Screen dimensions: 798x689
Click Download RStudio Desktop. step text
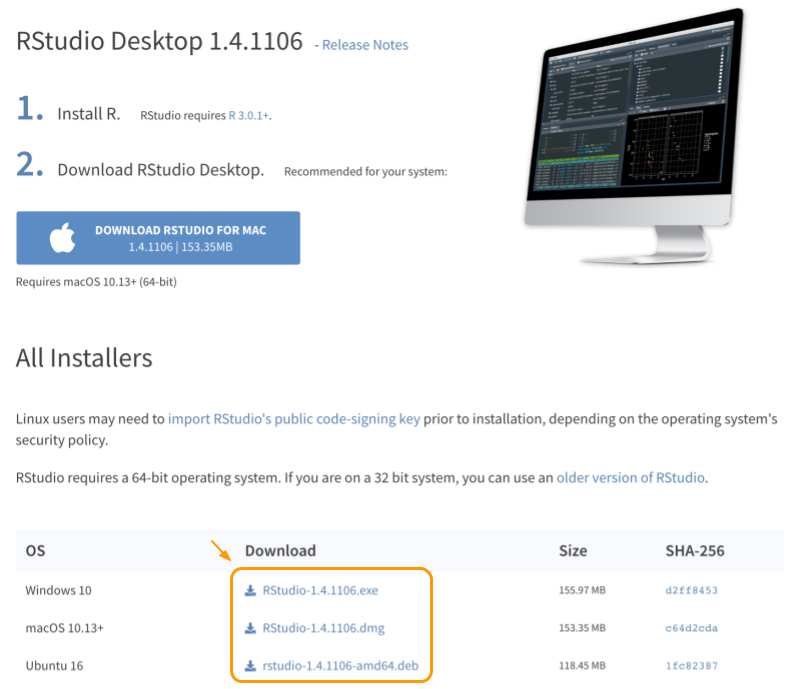click(x=161, y=169)
